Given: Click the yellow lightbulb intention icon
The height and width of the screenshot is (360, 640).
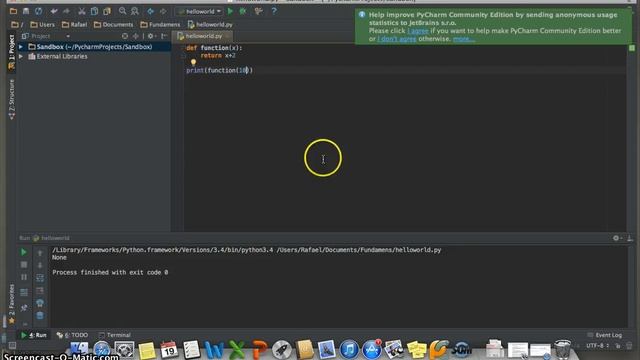Looking at the screenshot, I should [x=193, y=62].
